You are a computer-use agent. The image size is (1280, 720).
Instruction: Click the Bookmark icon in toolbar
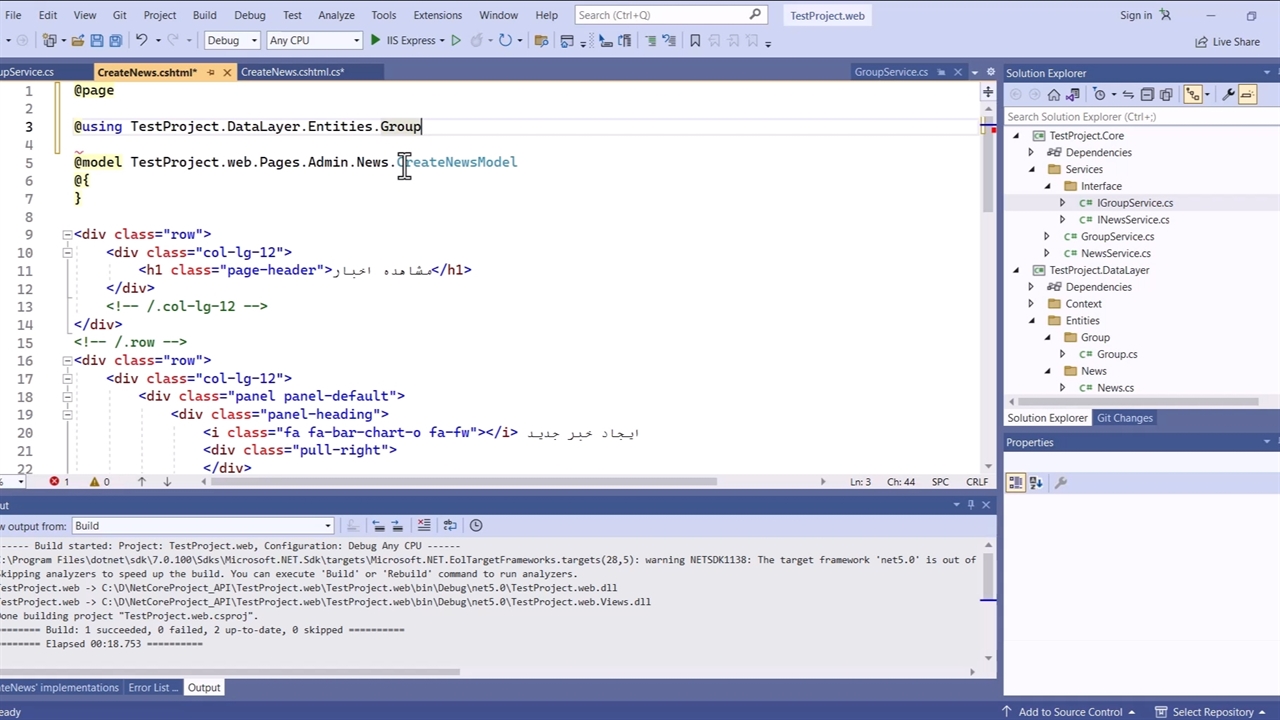pyautogui.click(x=695, y=41)
